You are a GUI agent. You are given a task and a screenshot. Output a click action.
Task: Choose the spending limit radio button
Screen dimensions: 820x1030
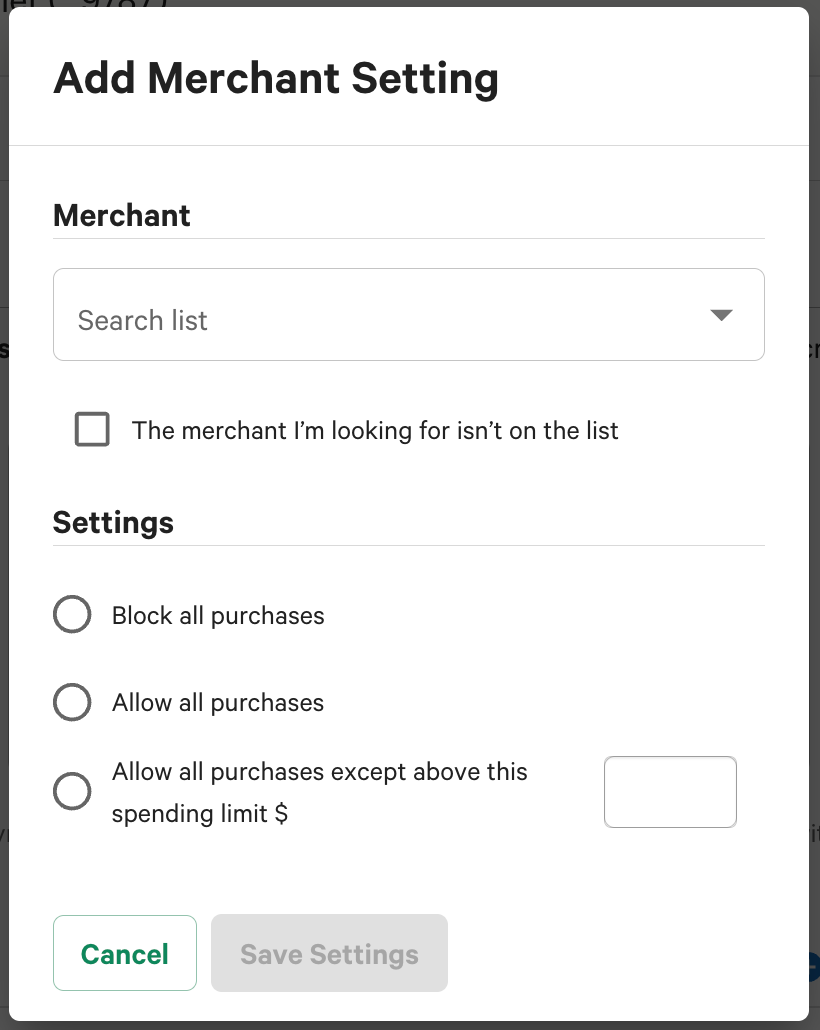[x=72, y=792]
